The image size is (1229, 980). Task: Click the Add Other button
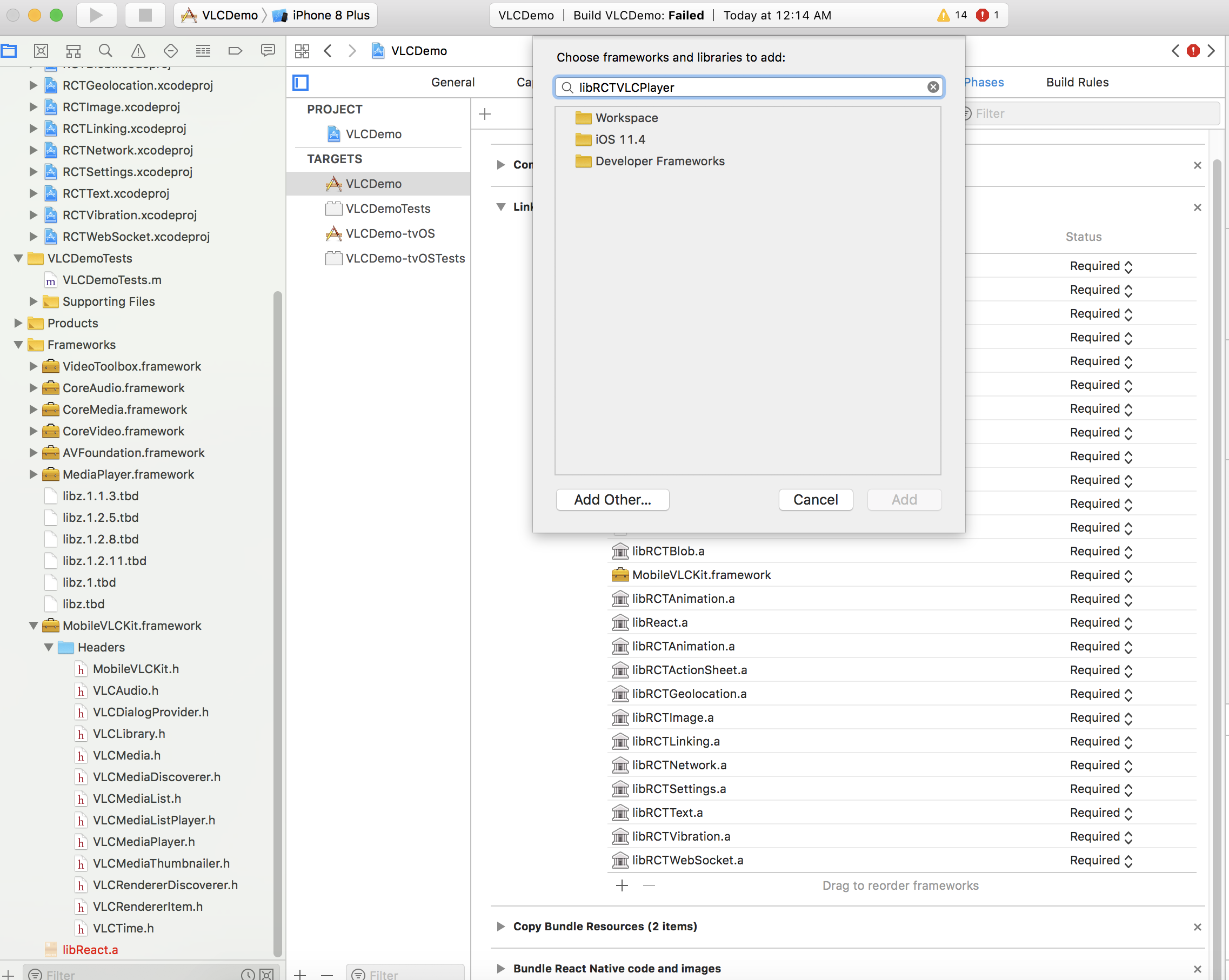[x=612, y=500]
